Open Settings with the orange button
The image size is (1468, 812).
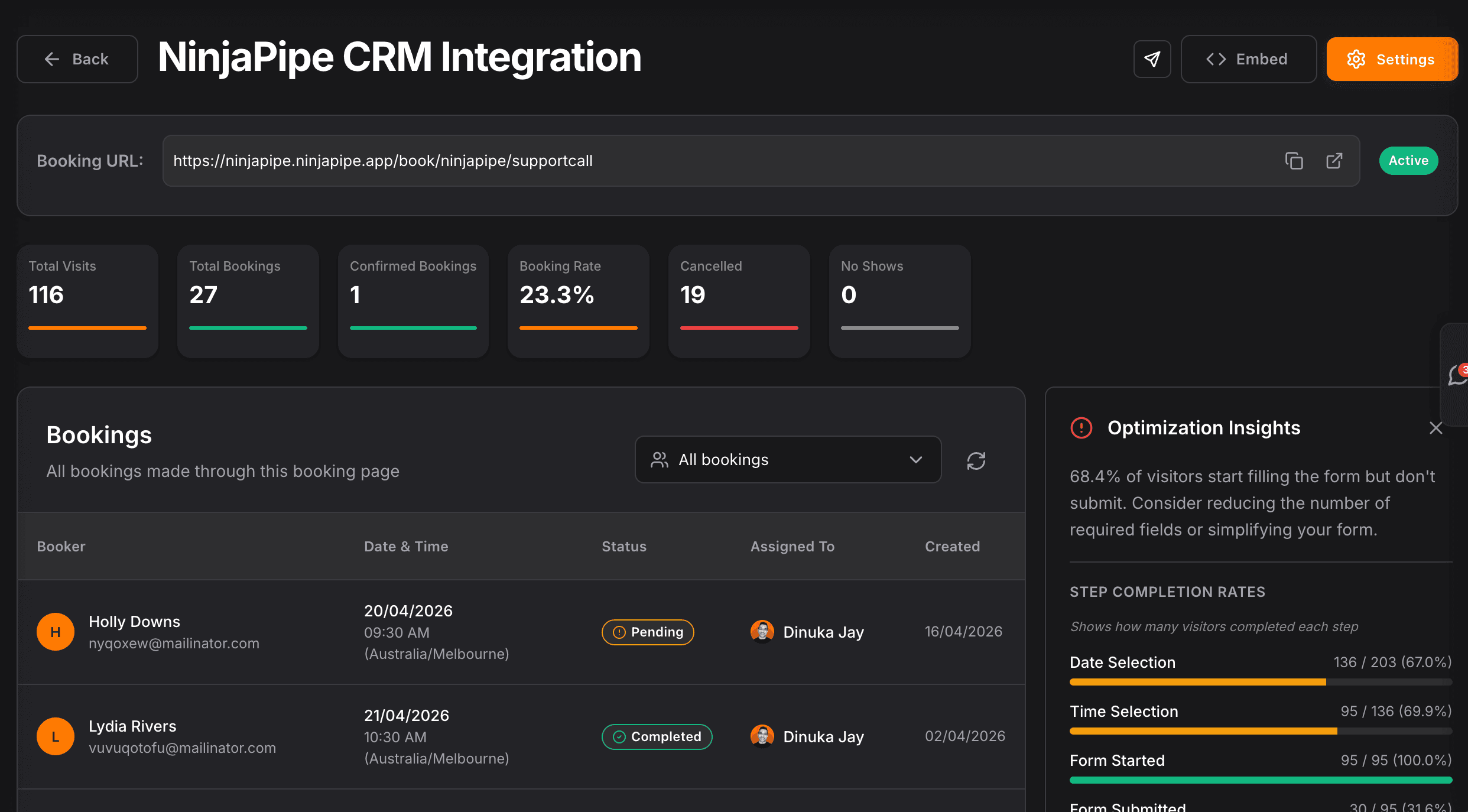click(x=1391, y=59)
